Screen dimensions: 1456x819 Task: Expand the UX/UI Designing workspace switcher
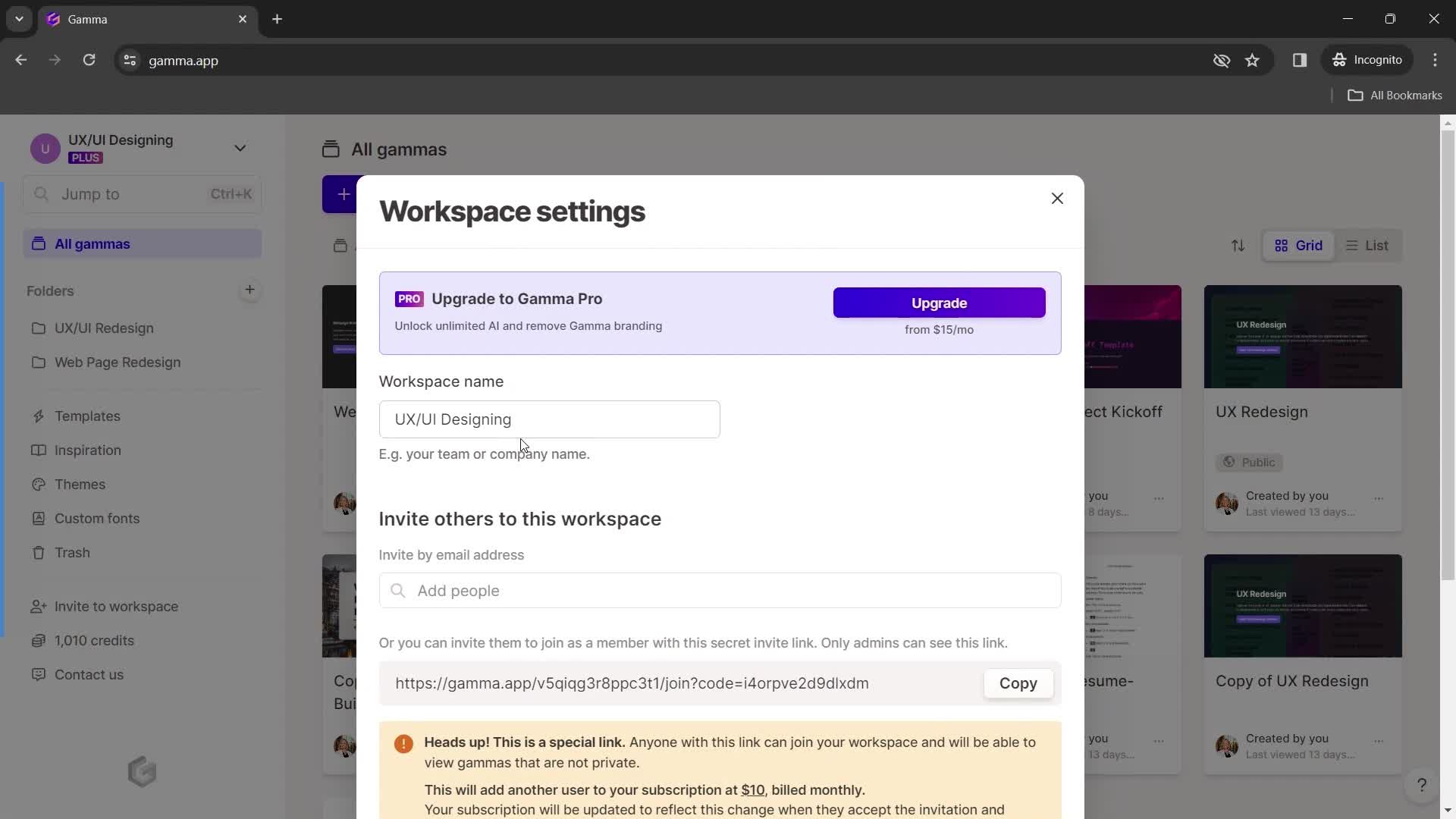coord(240,149)
